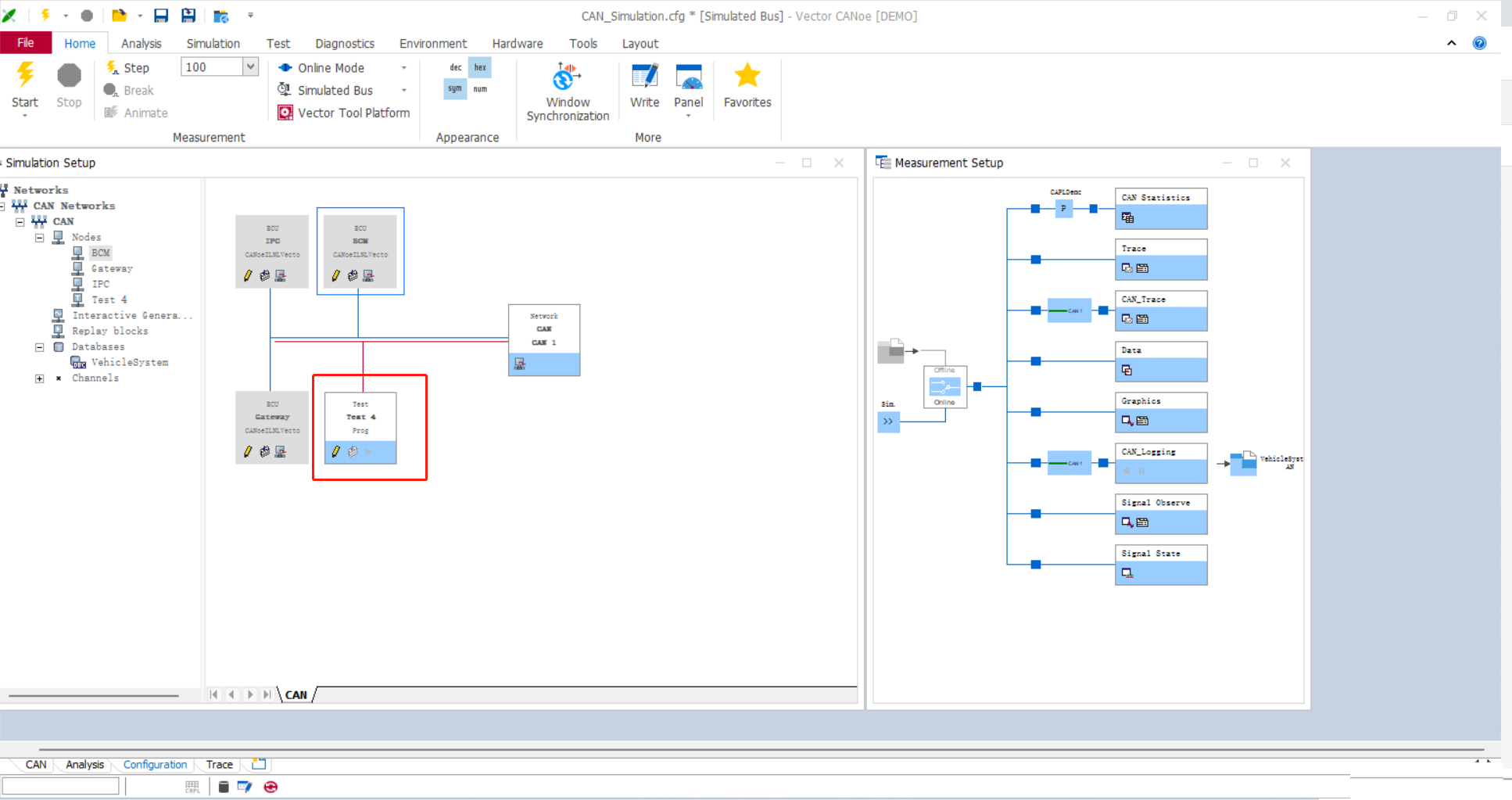Select Gateway node in tree
The height and width of the screenshot is (800, 1512).
(111, 268)
